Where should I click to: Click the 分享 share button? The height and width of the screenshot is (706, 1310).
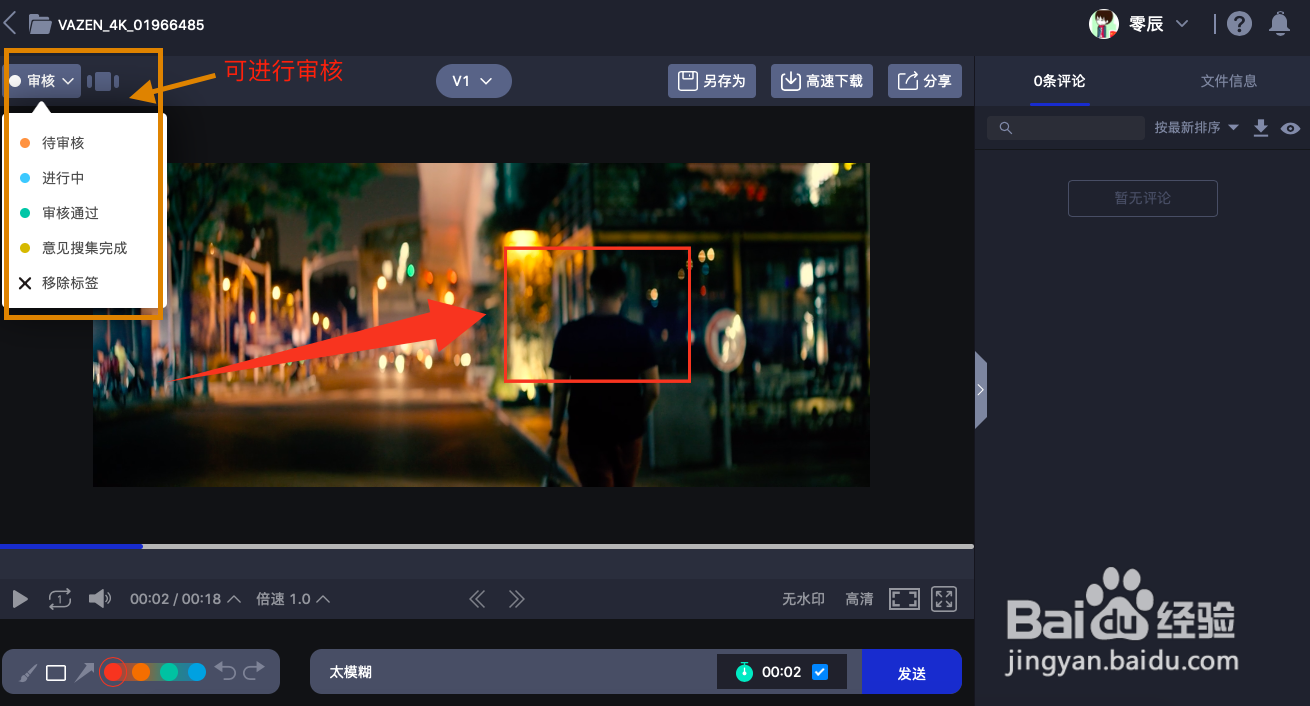924,81
